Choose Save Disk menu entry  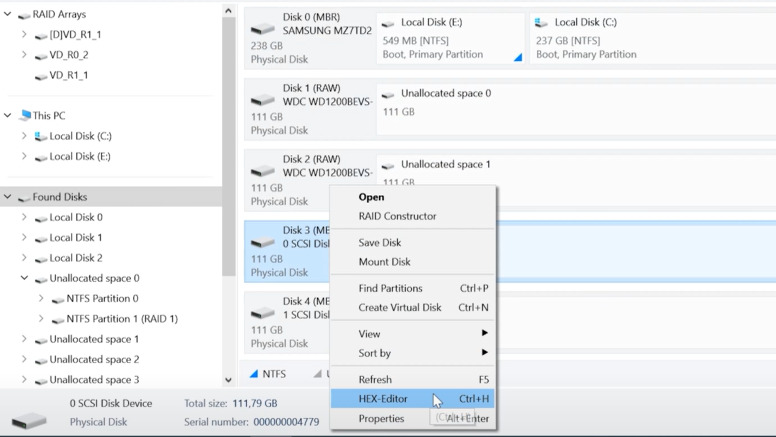(x=412, y=243)
